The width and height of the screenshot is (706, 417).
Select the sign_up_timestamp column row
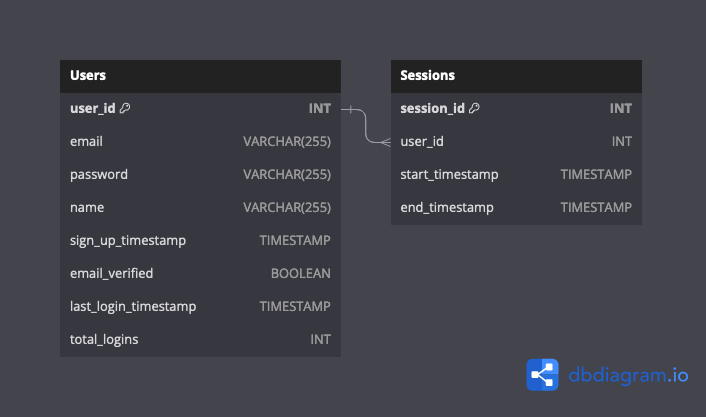(200, 240)
